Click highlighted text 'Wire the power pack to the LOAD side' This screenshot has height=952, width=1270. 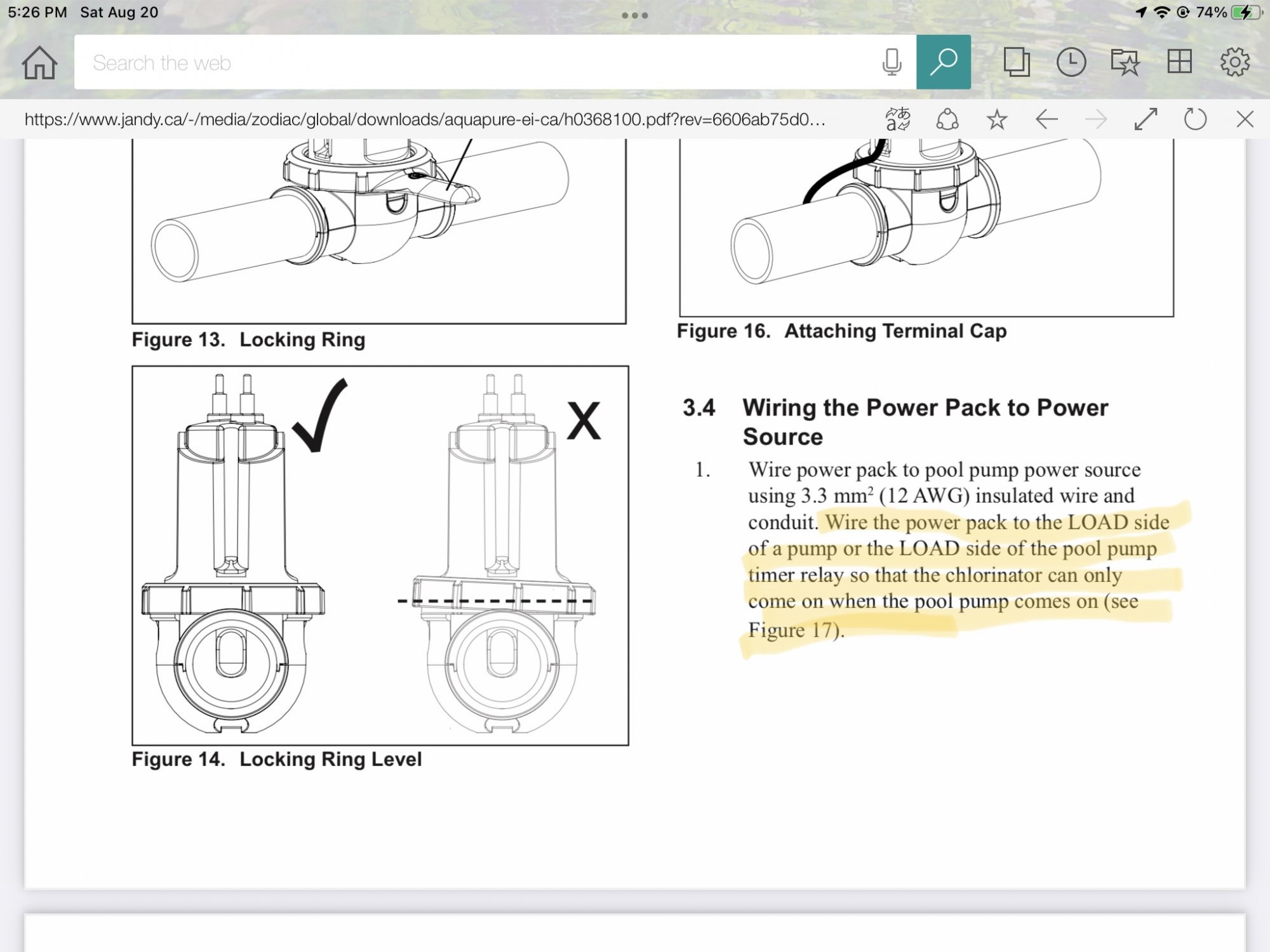(997, 522)
